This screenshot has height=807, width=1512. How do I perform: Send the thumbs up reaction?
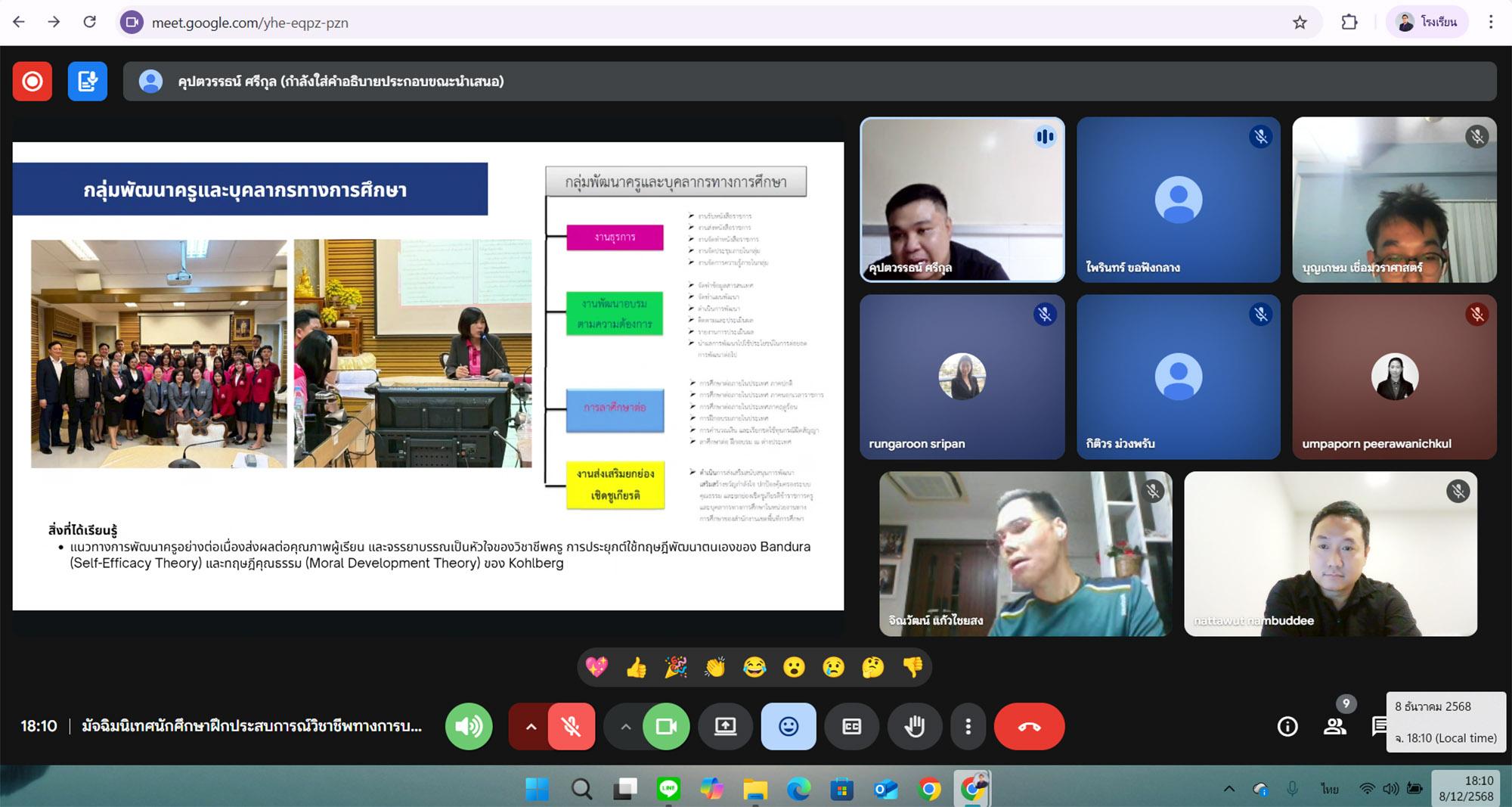pos(637,667)
